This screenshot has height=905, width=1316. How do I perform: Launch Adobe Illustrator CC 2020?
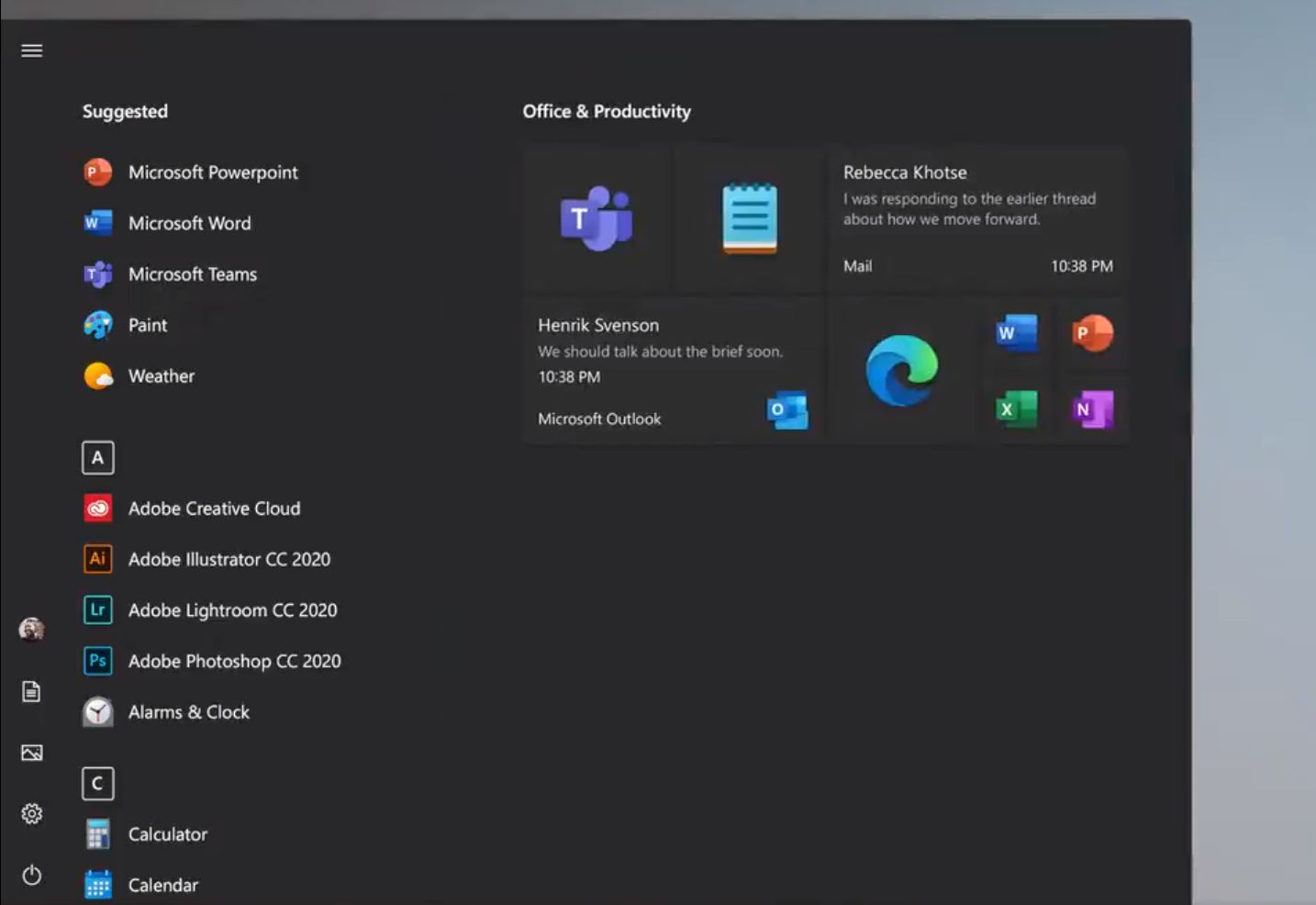[x=206, y=559]
